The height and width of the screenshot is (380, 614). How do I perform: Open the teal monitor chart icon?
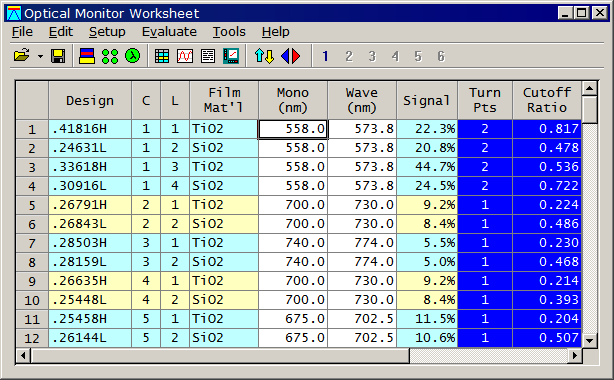[x=231, y=56]
